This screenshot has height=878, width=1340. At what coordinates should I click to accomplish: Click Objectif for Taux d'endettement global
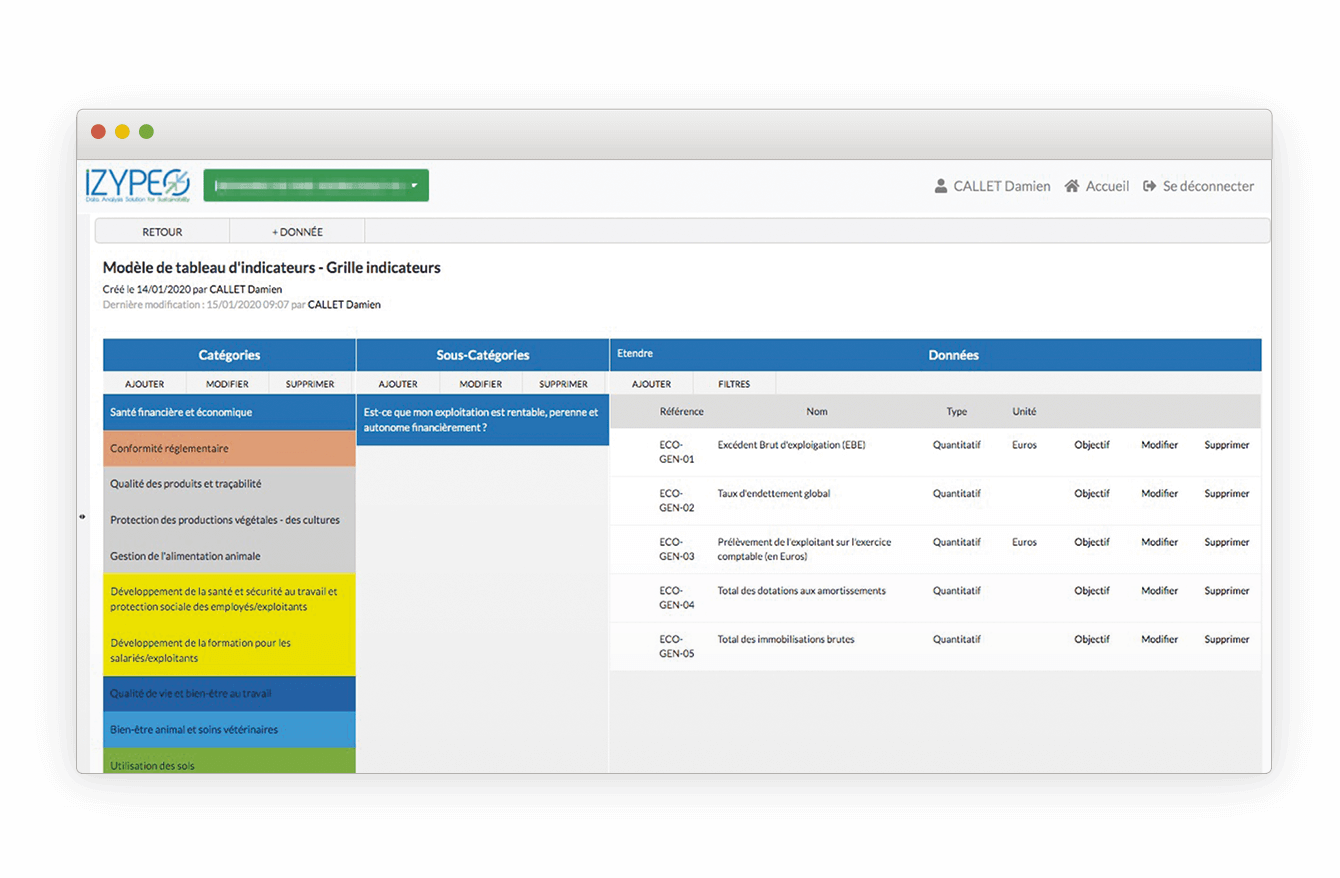point(1092,493)
